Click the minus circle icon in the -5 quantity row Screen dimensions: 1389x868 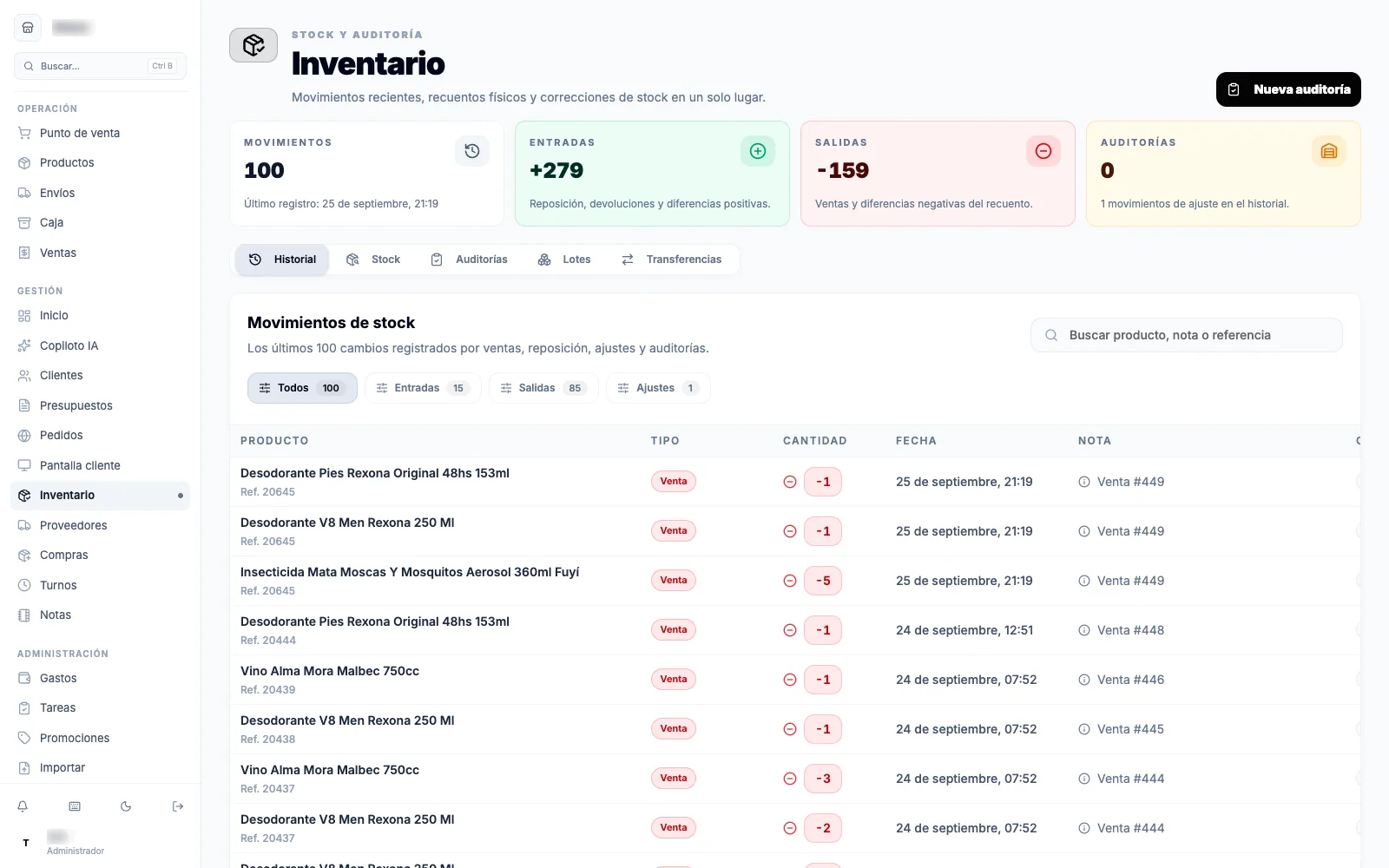point(790,581)
